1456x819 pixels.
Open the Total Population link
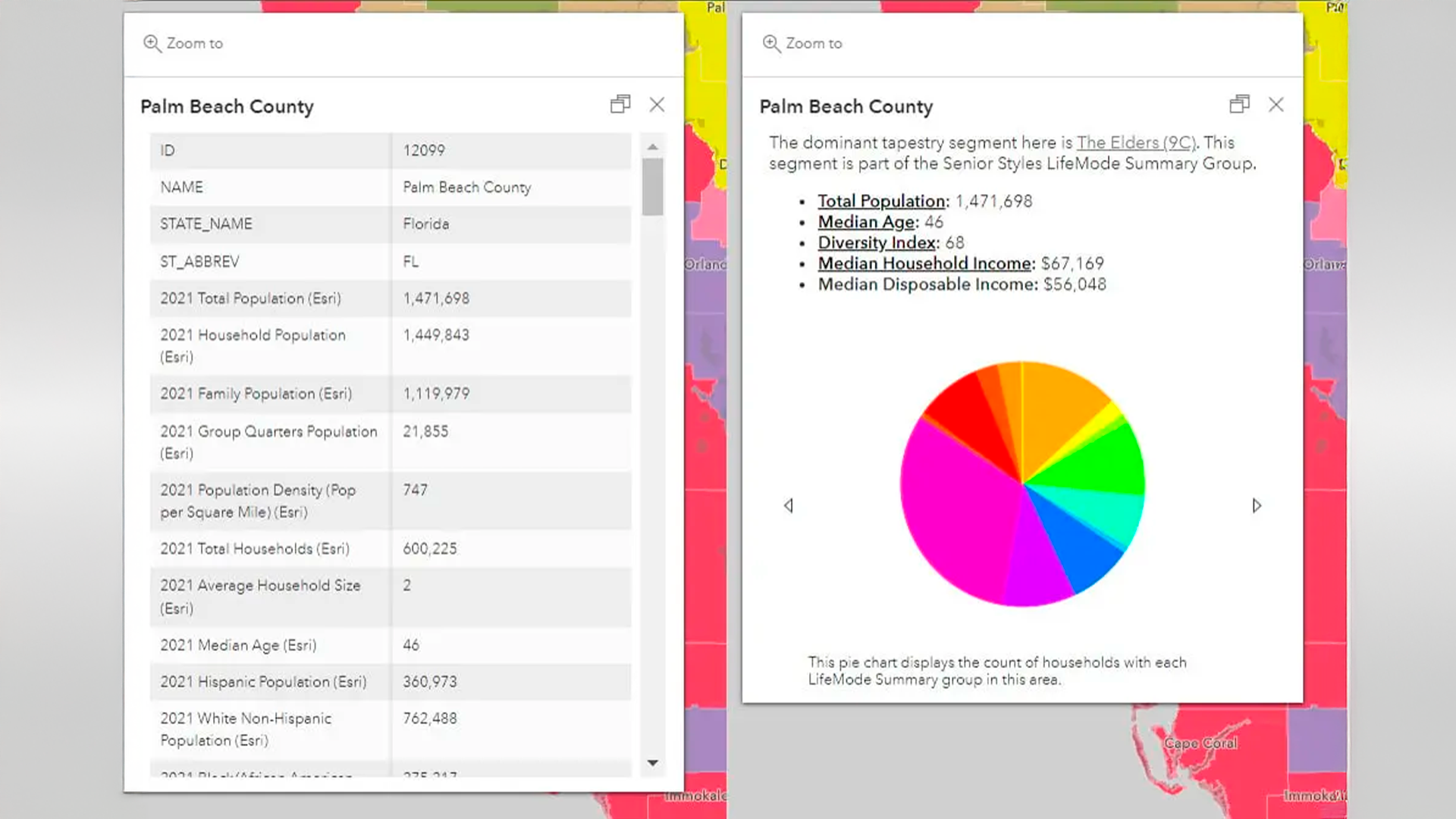[x=881, y=201]
